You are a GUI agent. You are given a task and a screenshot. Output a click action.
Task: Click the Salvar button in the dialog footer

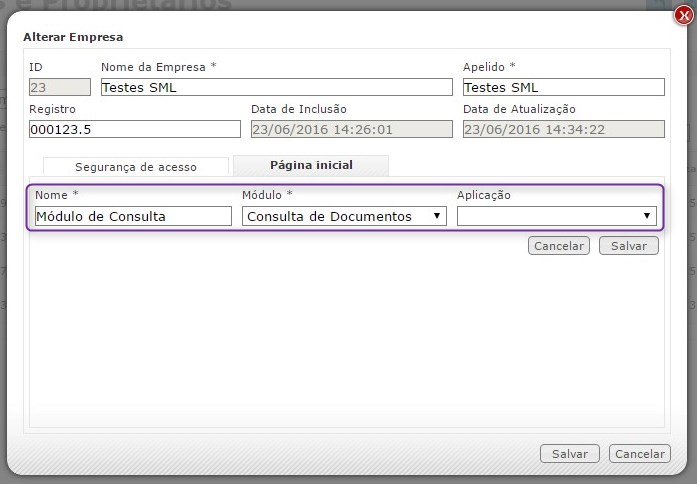point(570,454)
